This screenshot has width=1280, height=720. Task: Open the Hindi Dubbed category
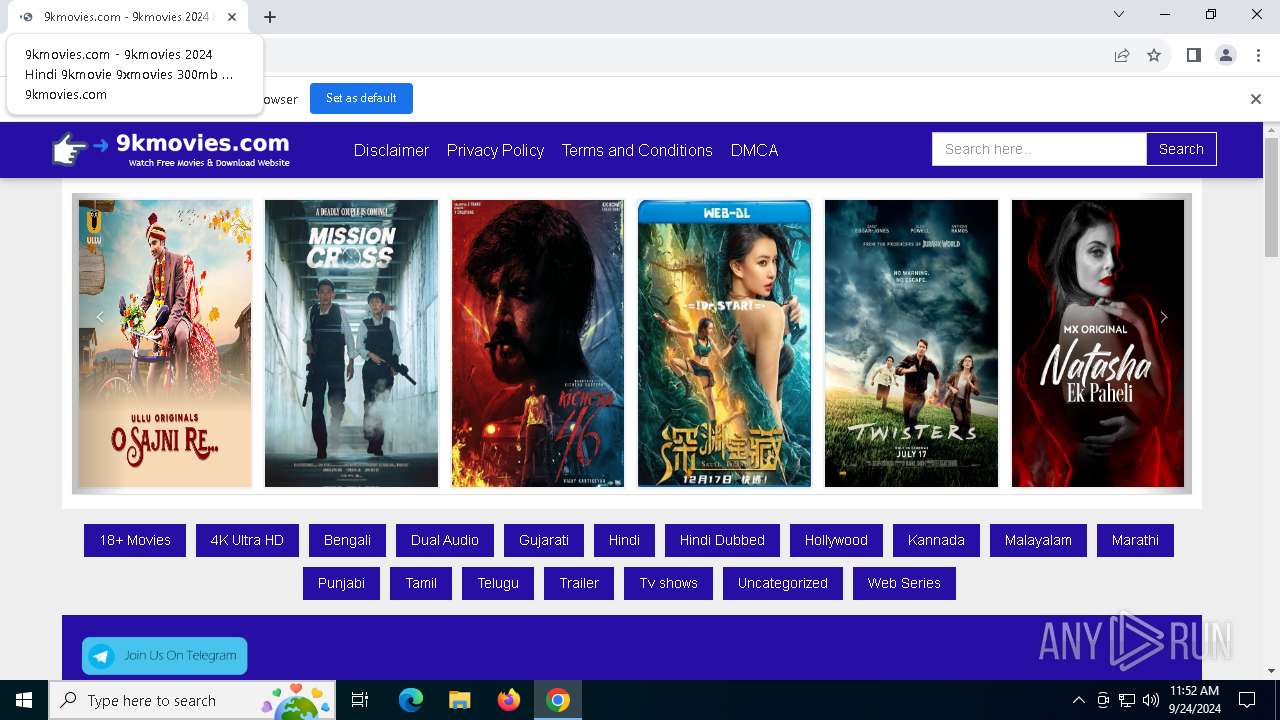[x=722, y=540]
